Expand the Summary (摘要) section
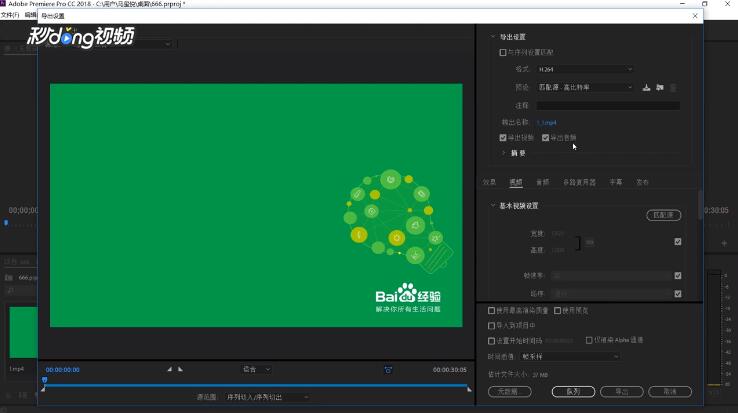The width and height of the screenshot is (738, 413). tap(504, 153)
